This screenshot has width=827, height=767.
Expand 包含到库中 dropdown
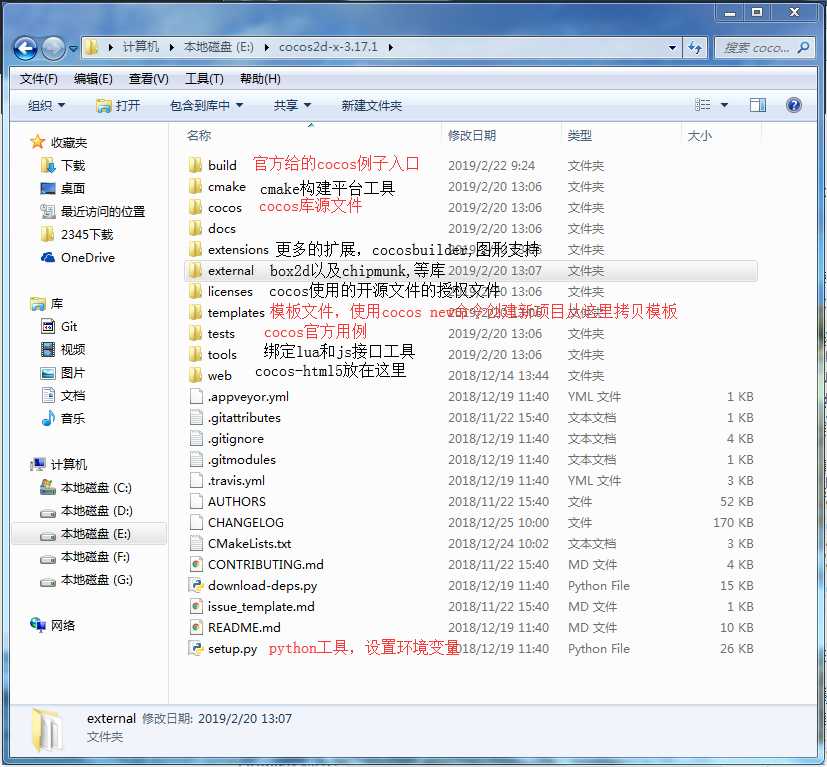click(206, 106)
